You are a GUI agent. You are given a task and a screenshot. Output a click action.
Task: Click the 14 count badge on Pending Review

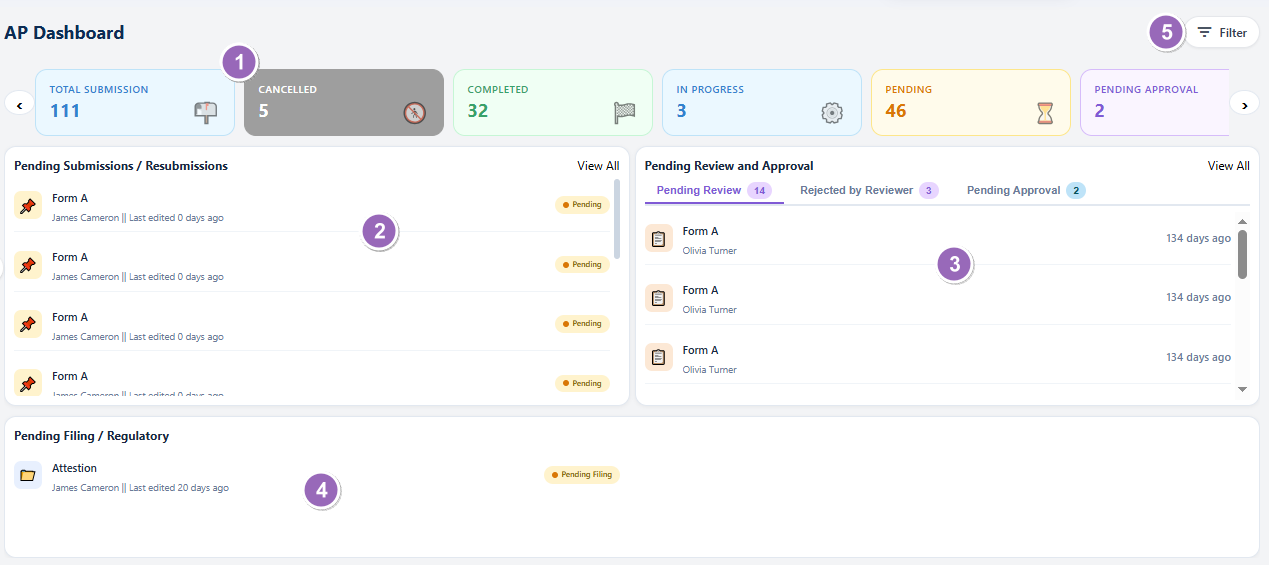(x=759, y=190)
